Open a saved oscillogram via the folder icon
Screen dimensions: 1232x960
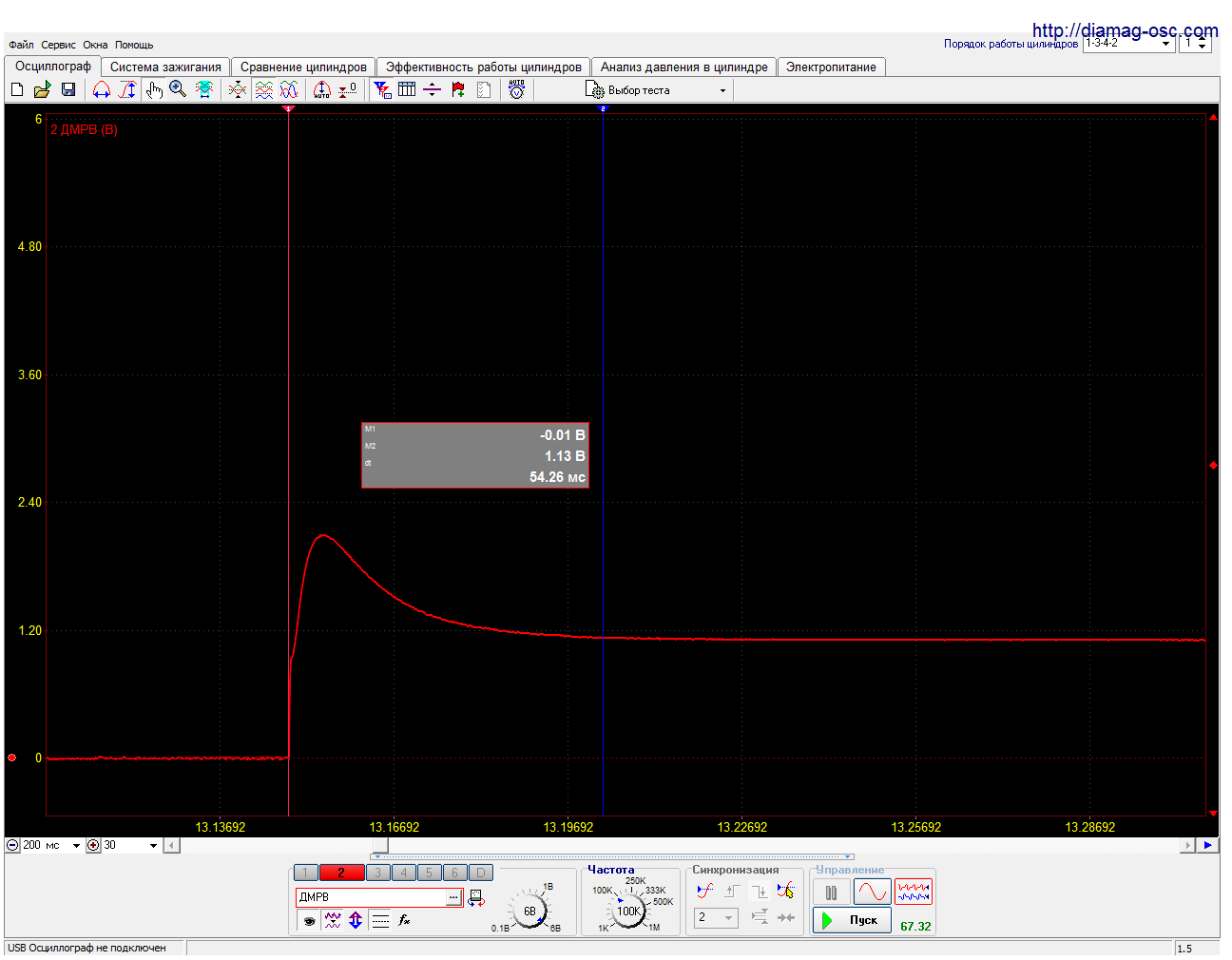pos(42,89)
